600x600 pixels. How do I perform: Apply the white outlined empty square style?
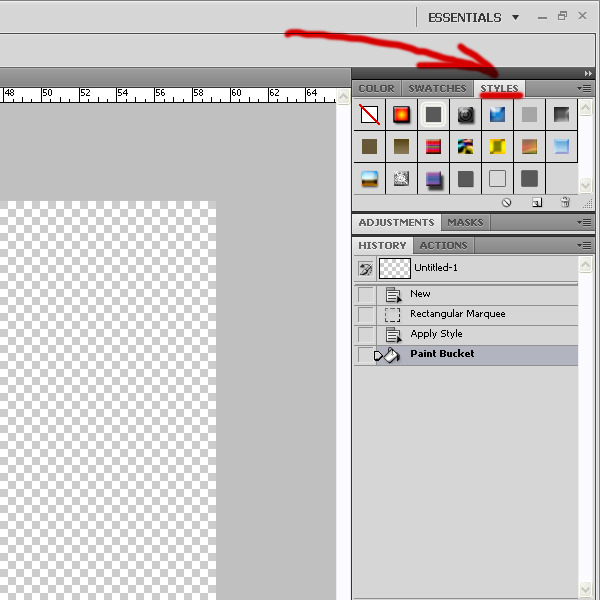[497, 179]
